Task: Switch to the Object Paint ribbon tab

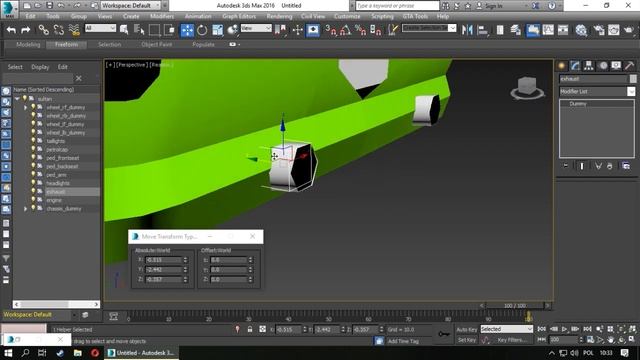Action: coord(157,44)
